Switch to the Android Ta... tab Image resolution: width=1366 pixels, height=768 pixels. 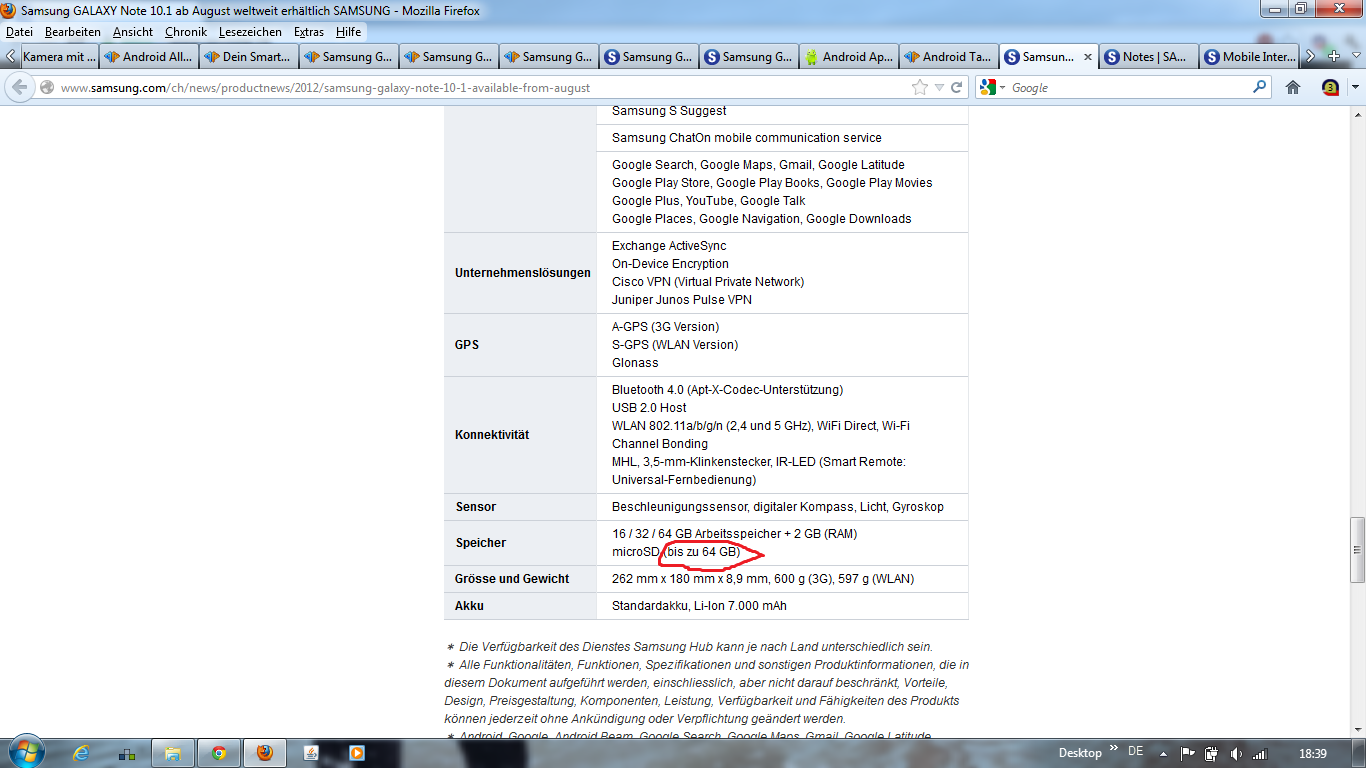click(949, 57)
